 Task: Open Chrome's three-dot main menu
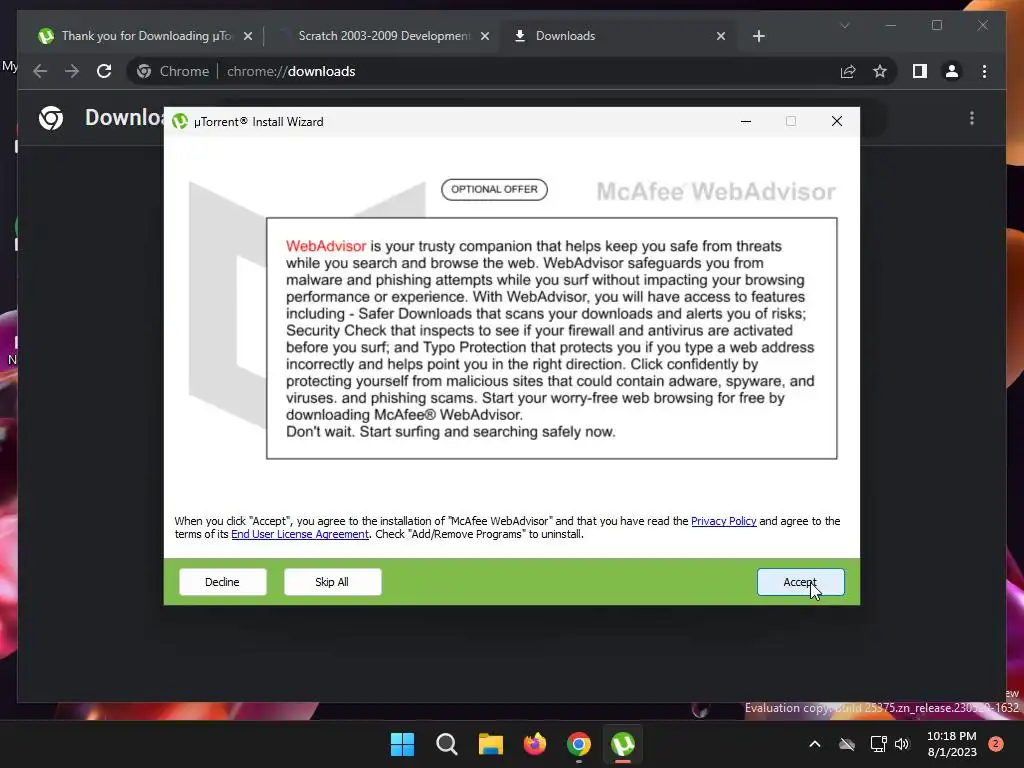point(984,71)
